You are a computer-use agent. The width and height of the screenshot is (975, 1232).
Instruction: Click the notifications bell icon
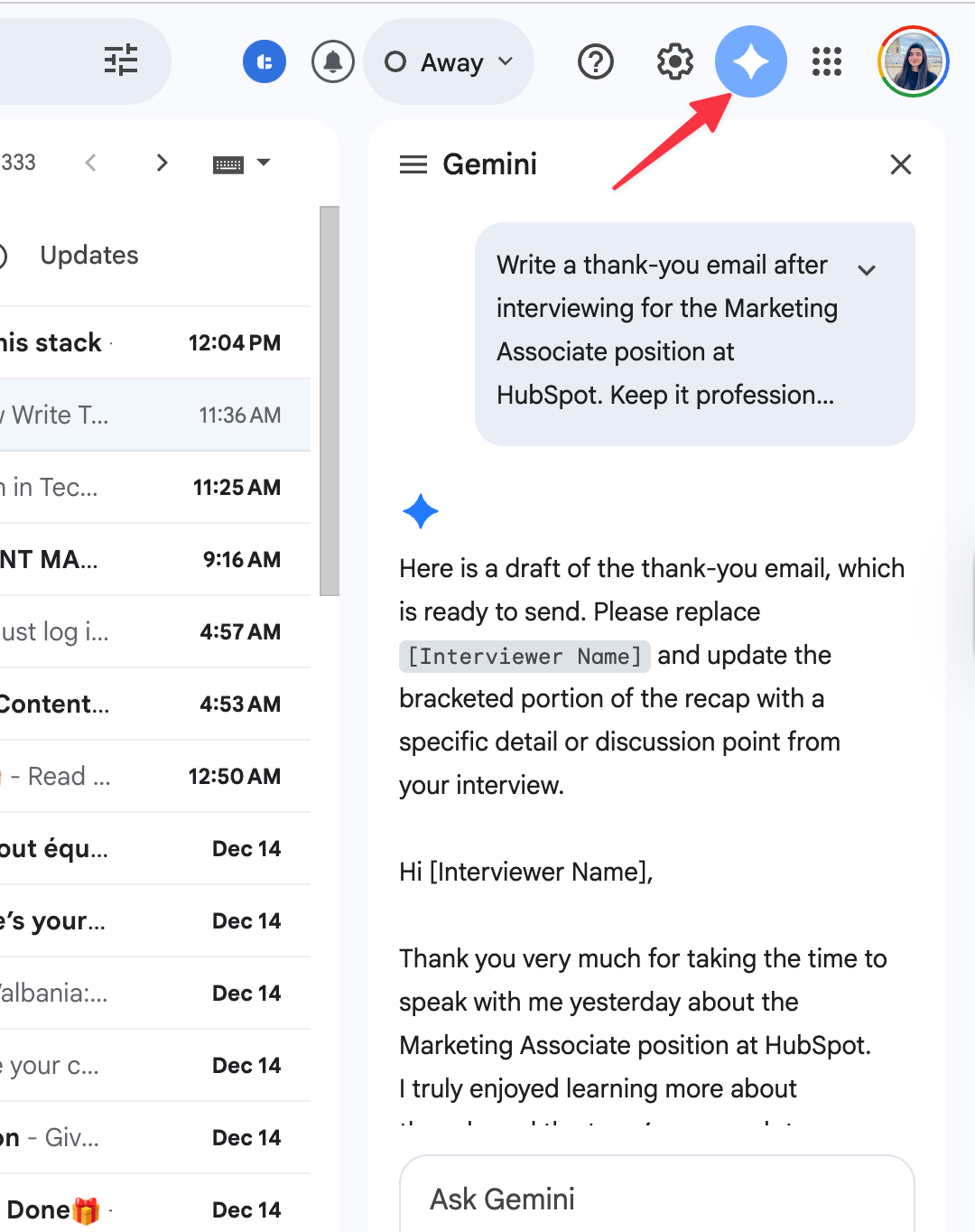[332, 61]
